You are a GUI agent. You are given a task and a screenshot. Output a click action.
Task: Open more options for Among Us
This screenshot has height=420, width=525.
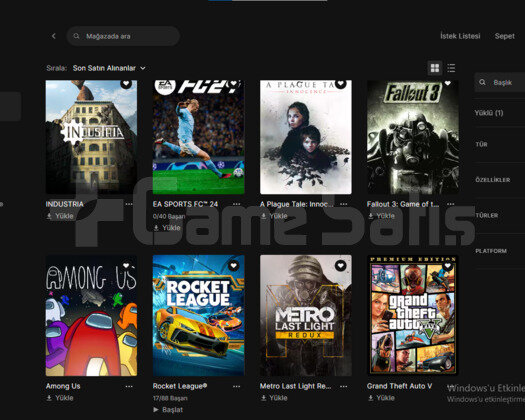coord(129,386)
